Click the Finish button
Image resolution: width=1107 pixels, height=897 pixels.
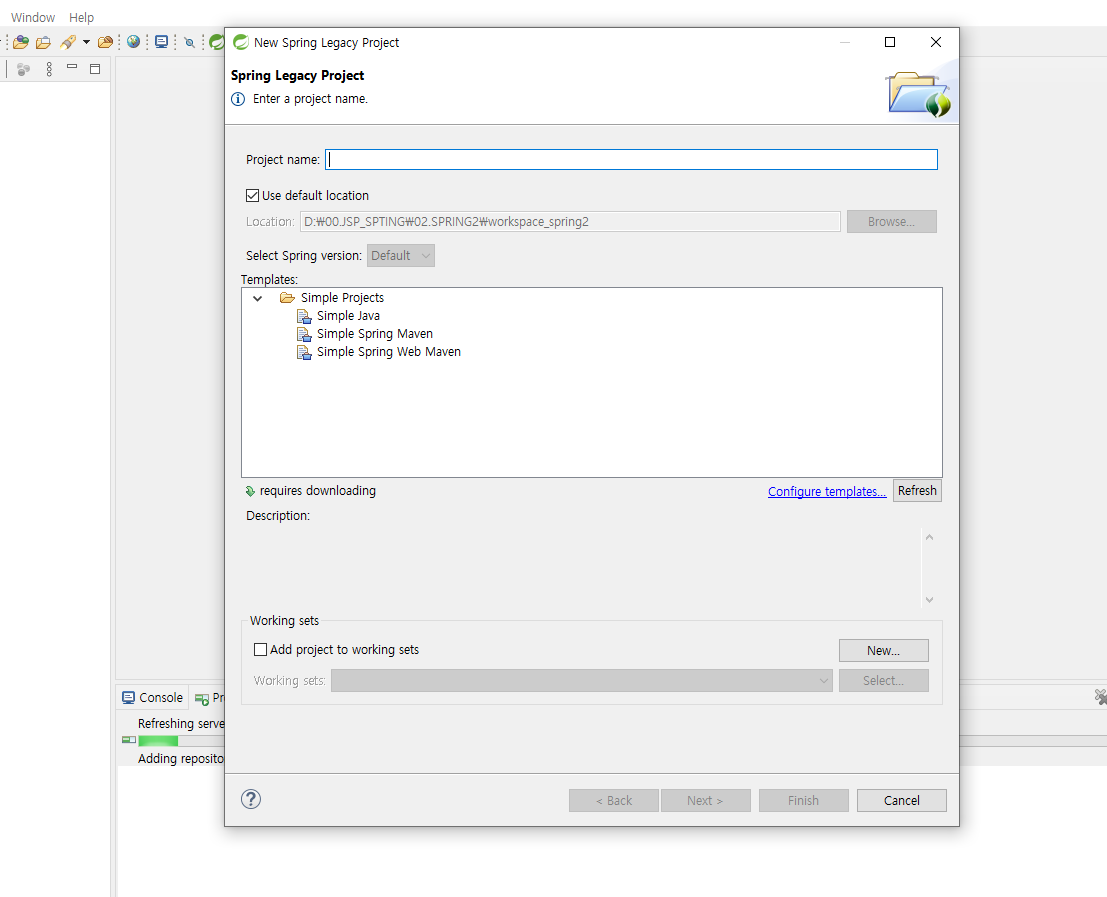point(803,800)
